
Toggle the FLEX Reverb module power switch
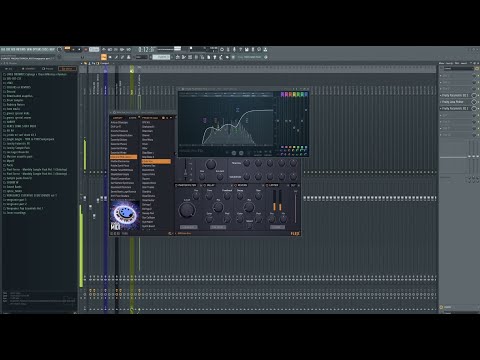pos(235,185)
